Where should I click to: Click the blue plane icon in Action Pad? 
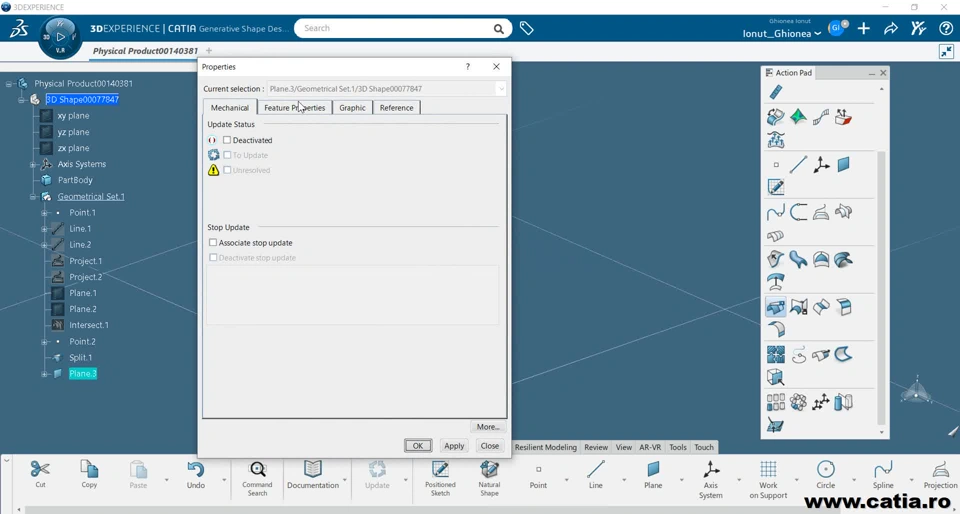coord(844,164)
